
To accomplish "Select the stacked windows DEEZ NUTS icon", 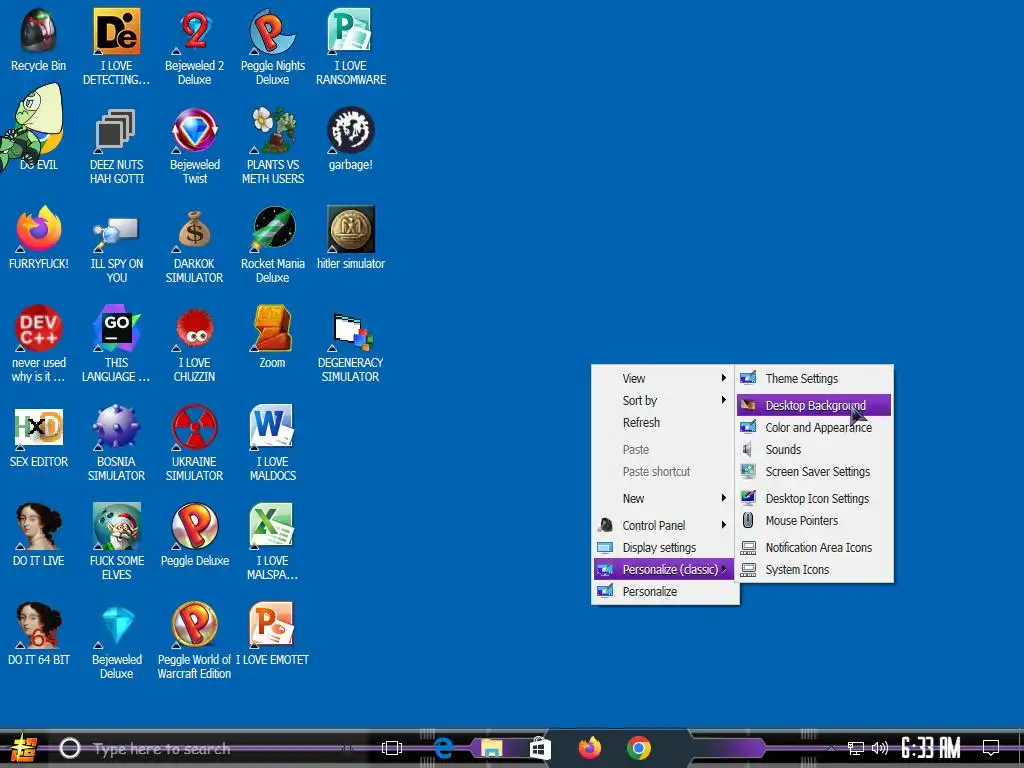I will click(x=117, y=131).
